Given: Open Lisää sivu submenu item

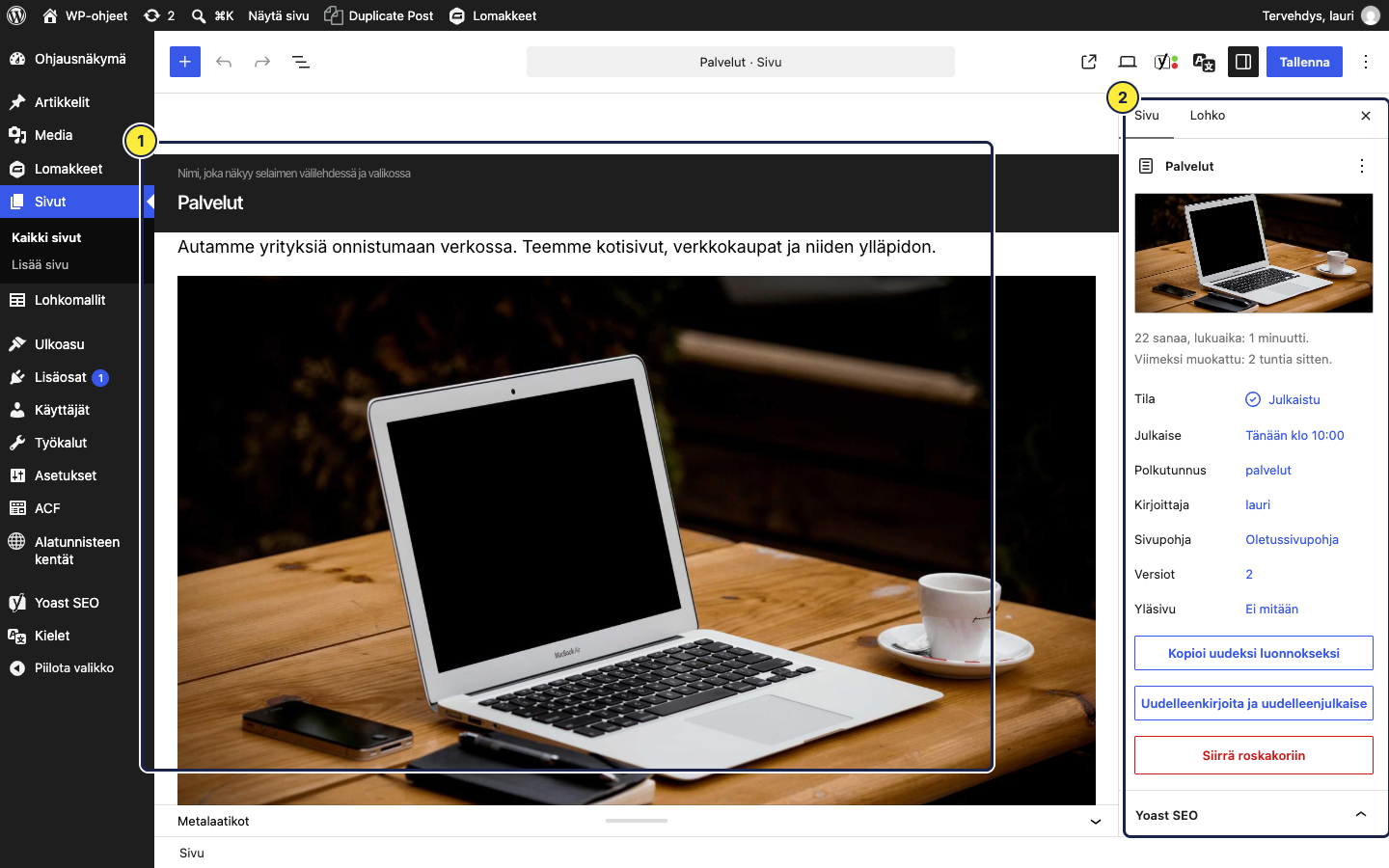Looking at the screenshot, I should click(41, 264).
